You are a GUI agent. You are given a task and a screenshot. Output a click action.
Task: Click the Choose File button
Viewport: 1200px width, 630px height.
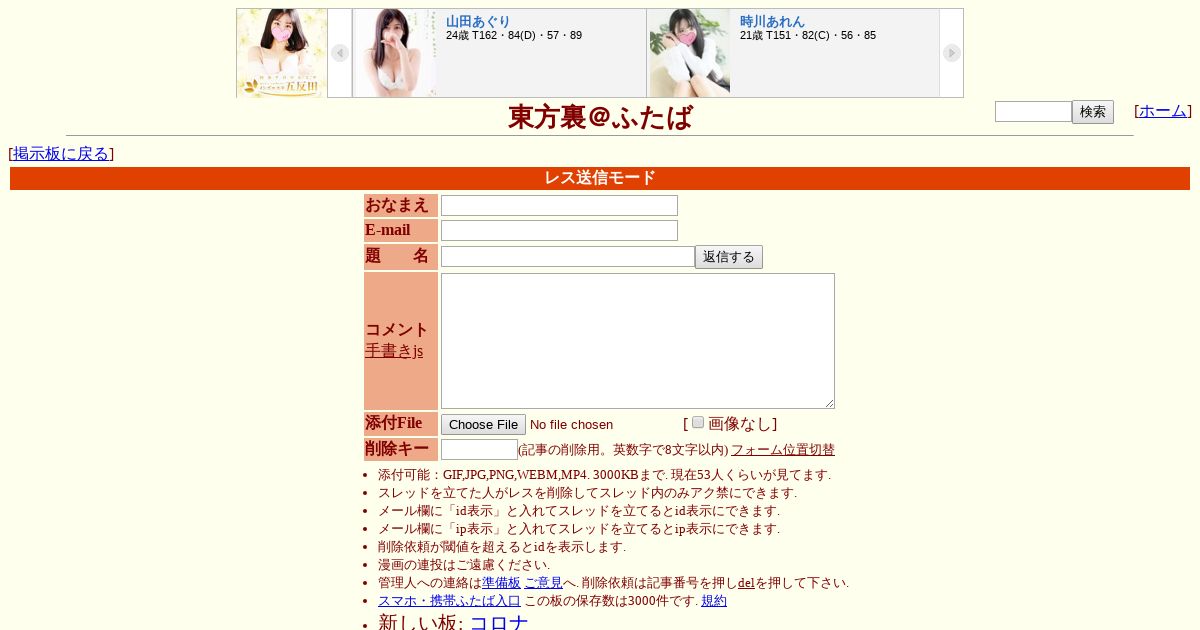point(483,425)
